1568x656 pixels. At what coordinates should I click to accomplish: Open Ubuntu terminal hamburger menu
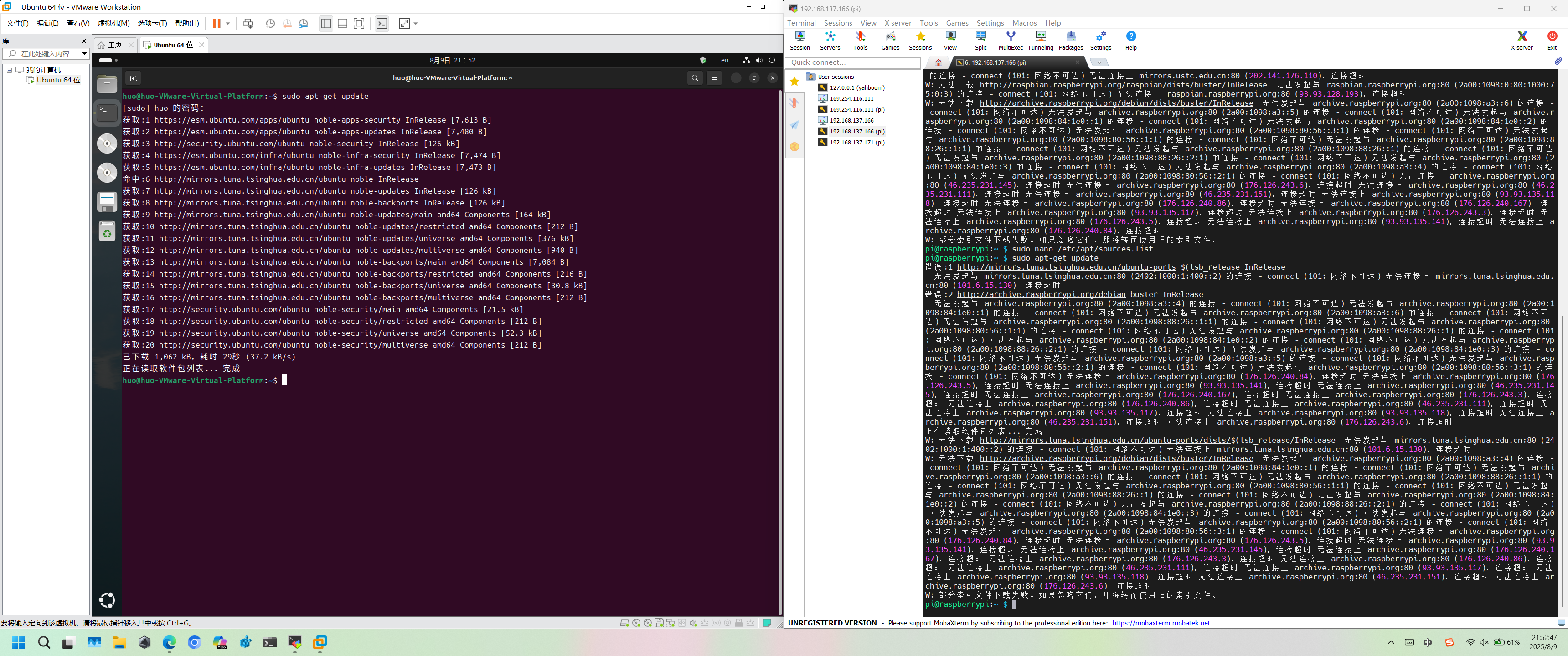pyautogui.click(x=715, y=78)
